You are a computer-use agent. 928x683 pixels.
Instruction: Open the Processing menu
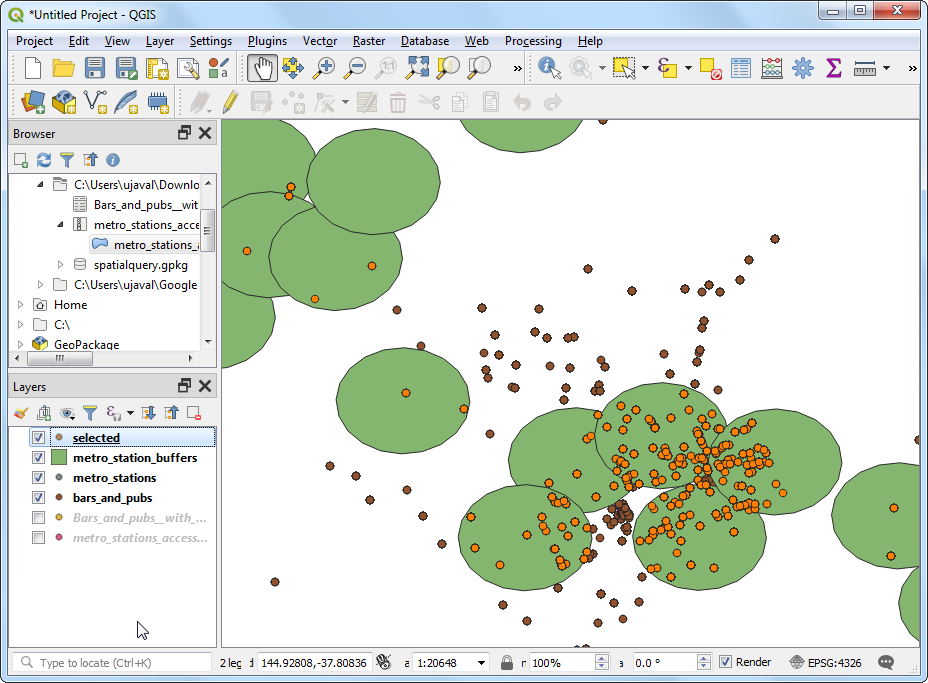(532, 41)
